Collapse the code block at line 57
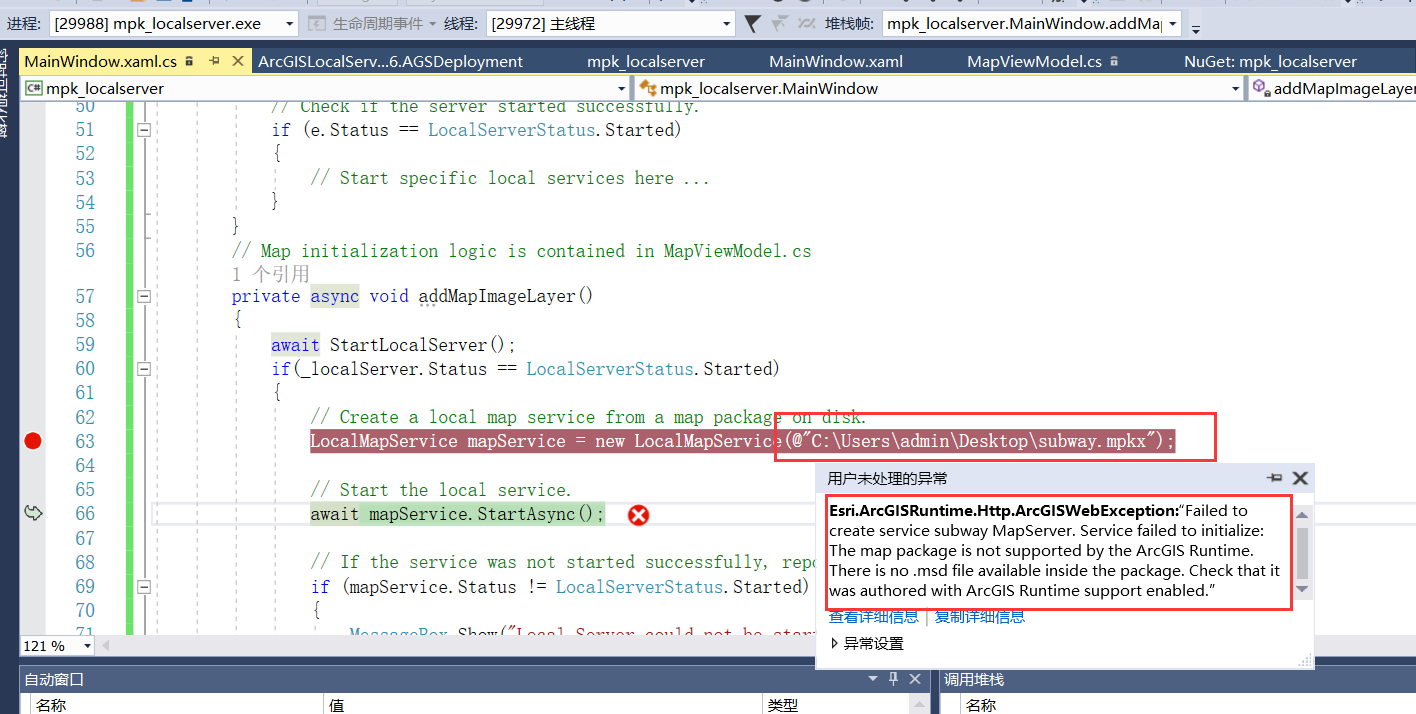Viewport: 1416px width, 714px height. [x=144, y=296]
